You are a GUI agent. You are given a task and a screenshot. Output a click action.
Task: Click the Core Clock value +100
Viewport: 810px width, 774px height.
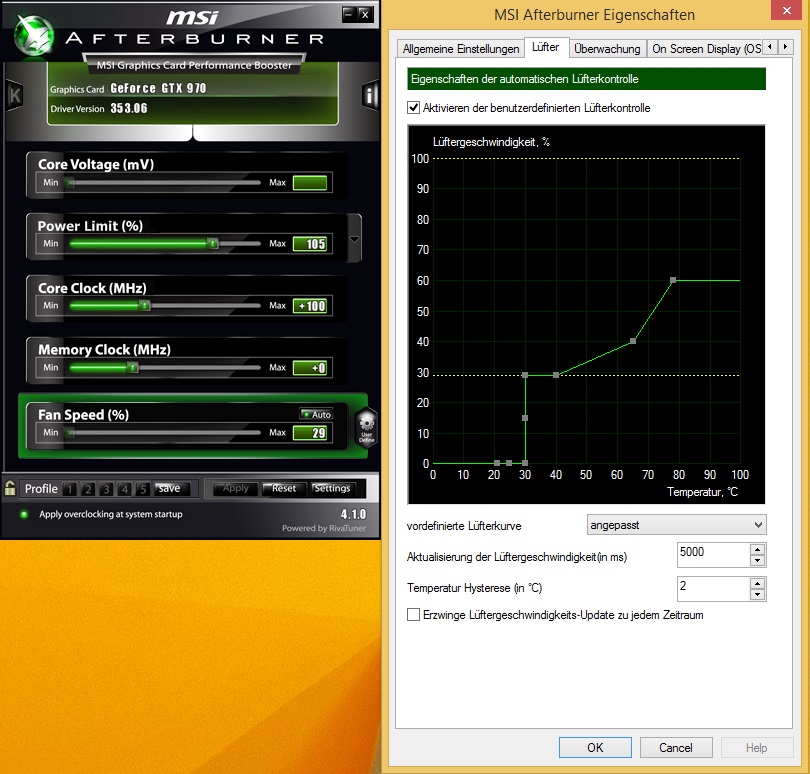(x=310, y=306)
